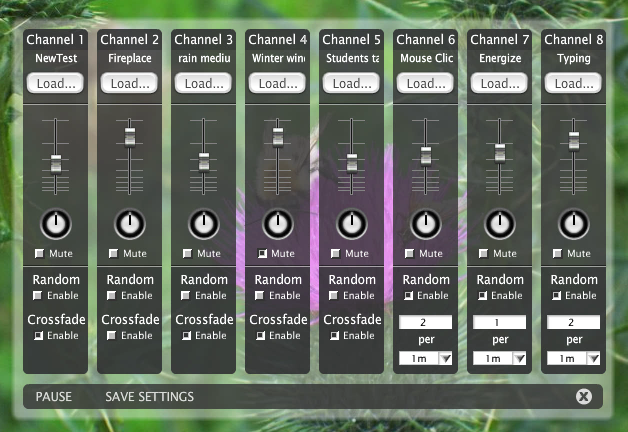The width and height of the screenshot is (628, 432).
Task: Disable Random for Channel 7
Action: coord(482,295)
